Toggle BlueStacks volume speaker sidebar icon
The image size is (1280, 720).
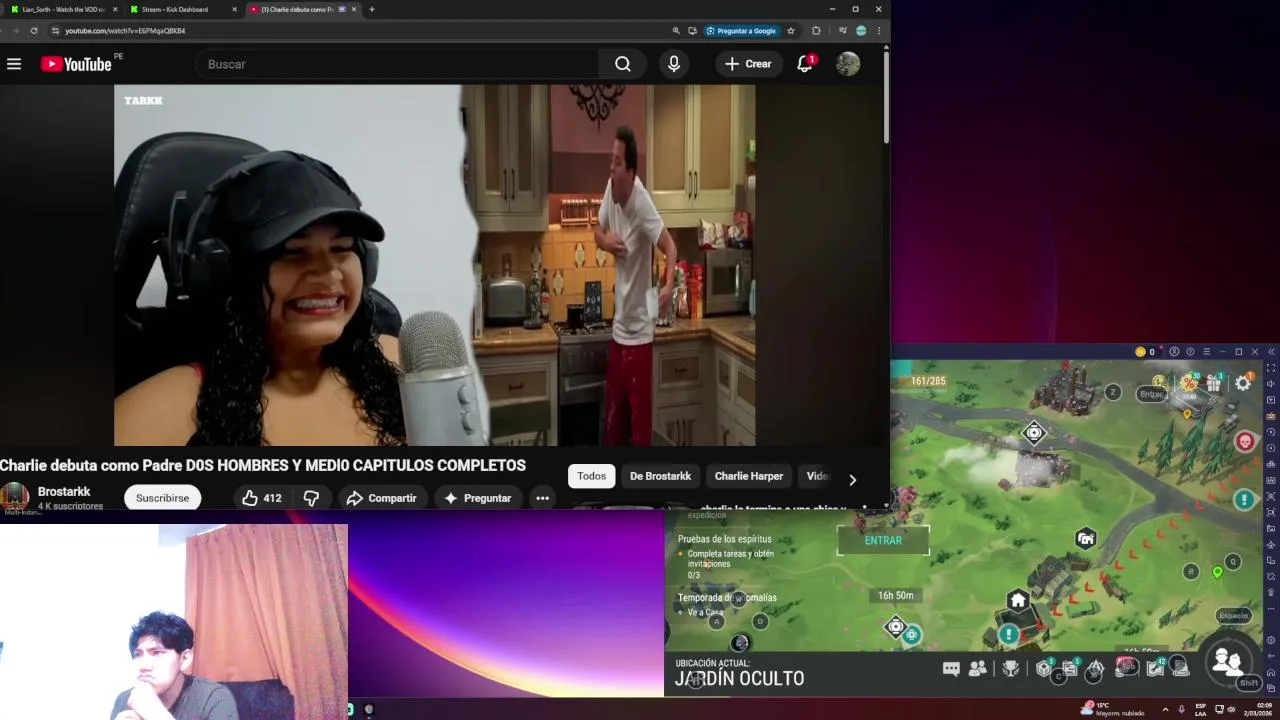click(x=1271, y=384)
